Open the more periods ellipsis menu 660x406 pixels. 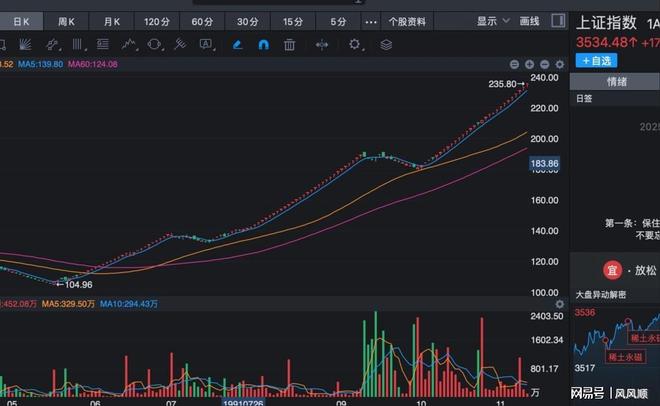371,20
